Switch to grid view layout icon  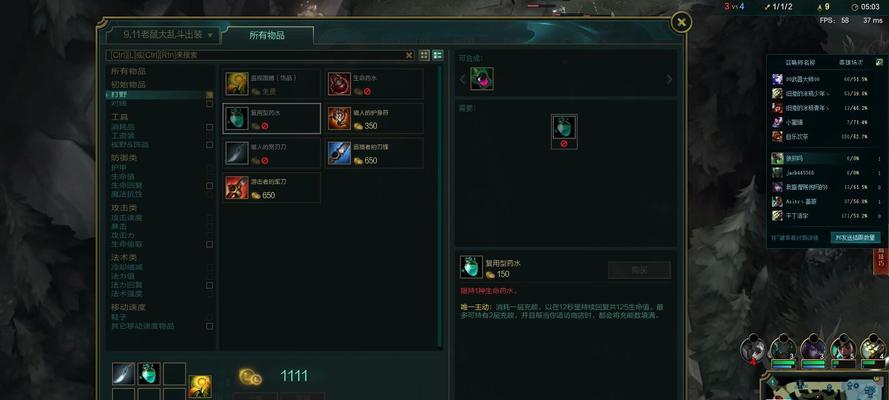click(424, 55)
